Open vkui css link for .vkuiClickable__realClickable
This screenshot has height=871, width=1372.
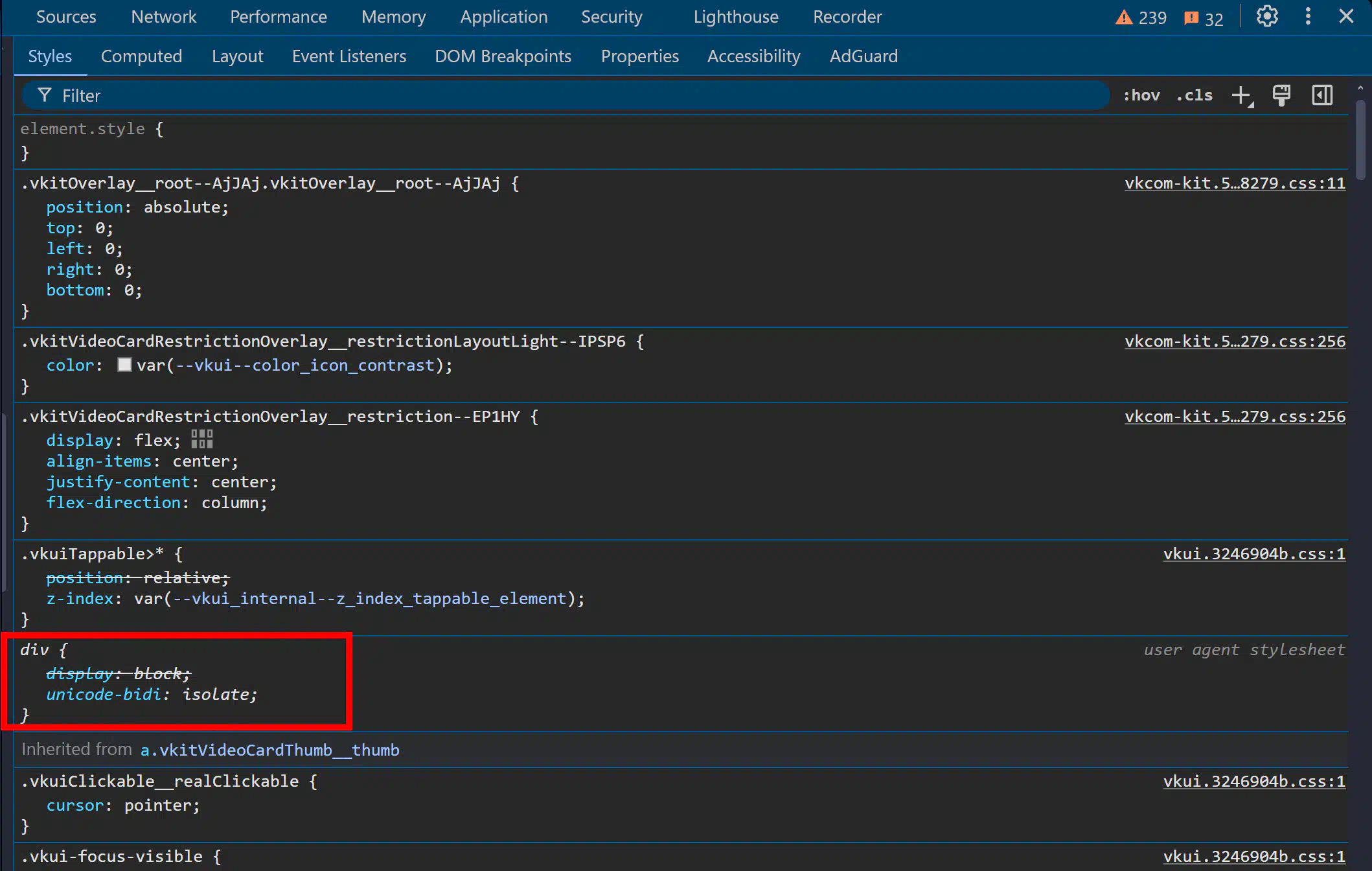pos(1254,782)
